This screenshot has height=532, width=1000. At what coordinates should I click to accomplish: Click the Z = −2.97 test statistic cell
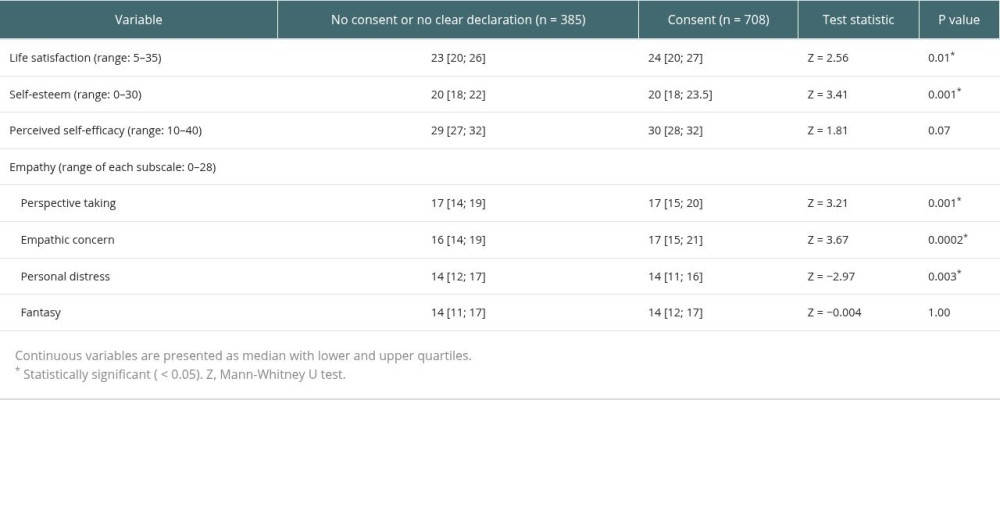pos(831,276)
